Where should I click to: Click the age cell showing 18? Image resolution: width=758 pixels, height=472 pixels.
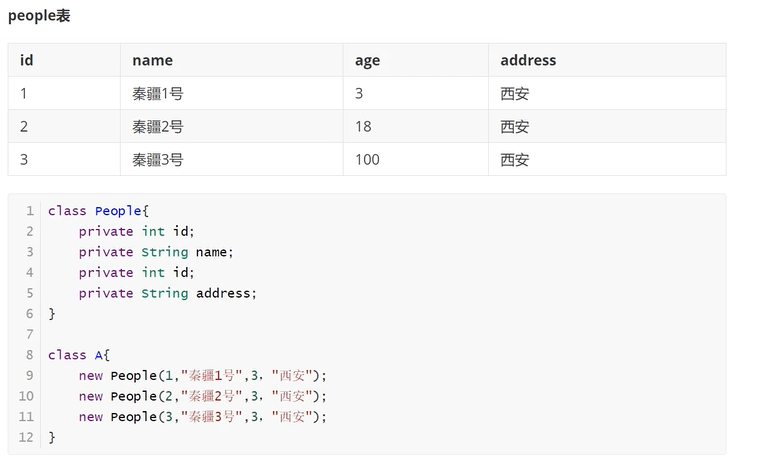364,127
